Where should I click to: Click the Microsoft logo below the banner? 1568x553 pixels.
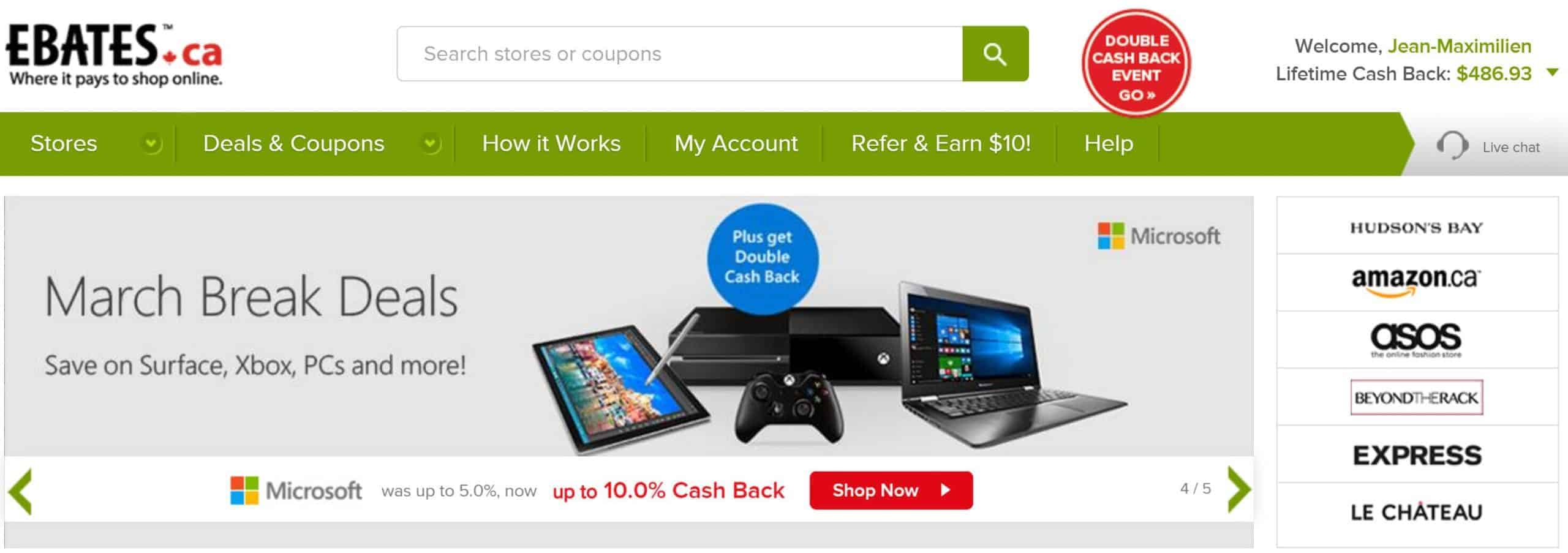click(x=296, y=491)
